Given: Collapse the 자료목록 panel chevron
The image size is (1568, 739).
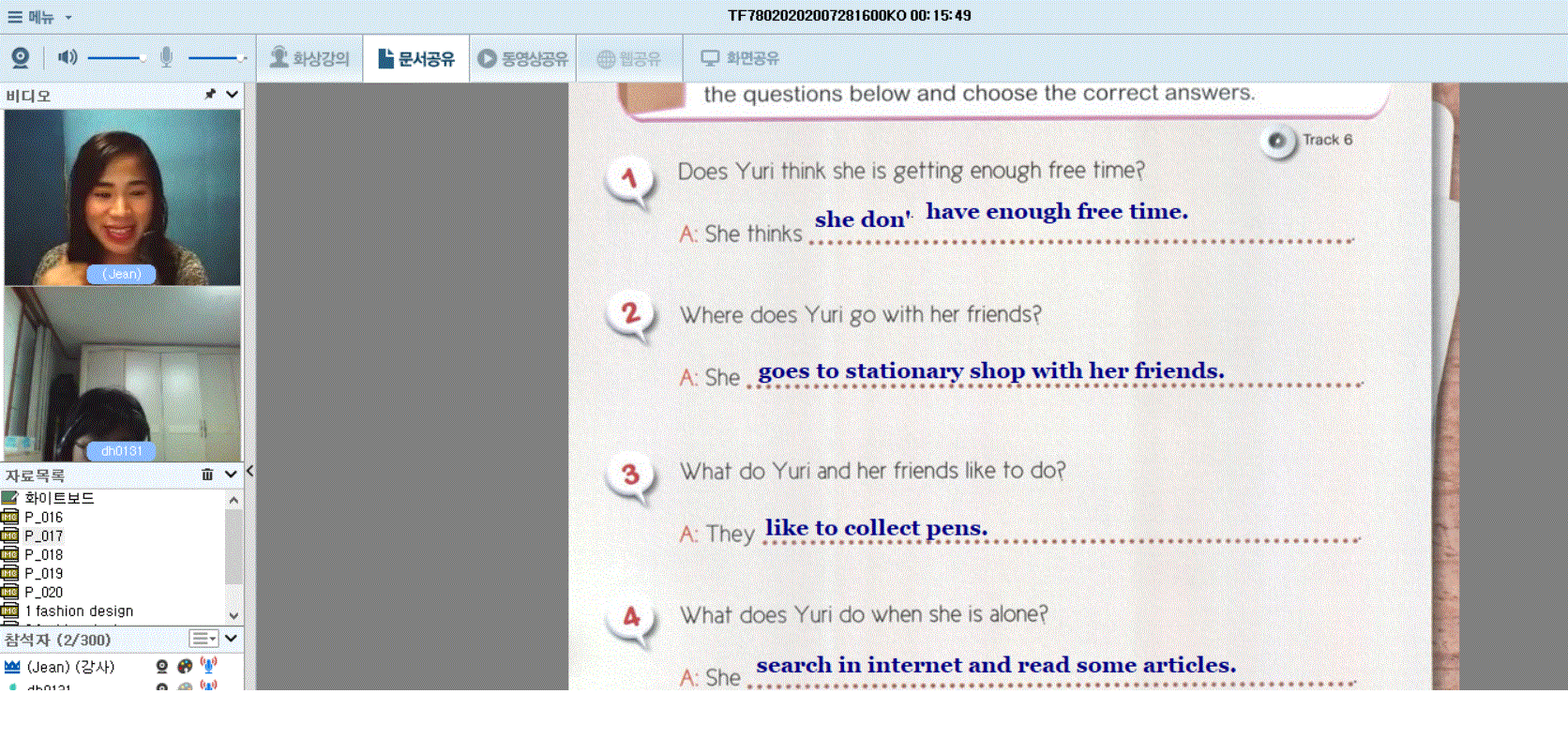Looking at the screenshot, I should [x=231, y=475].
